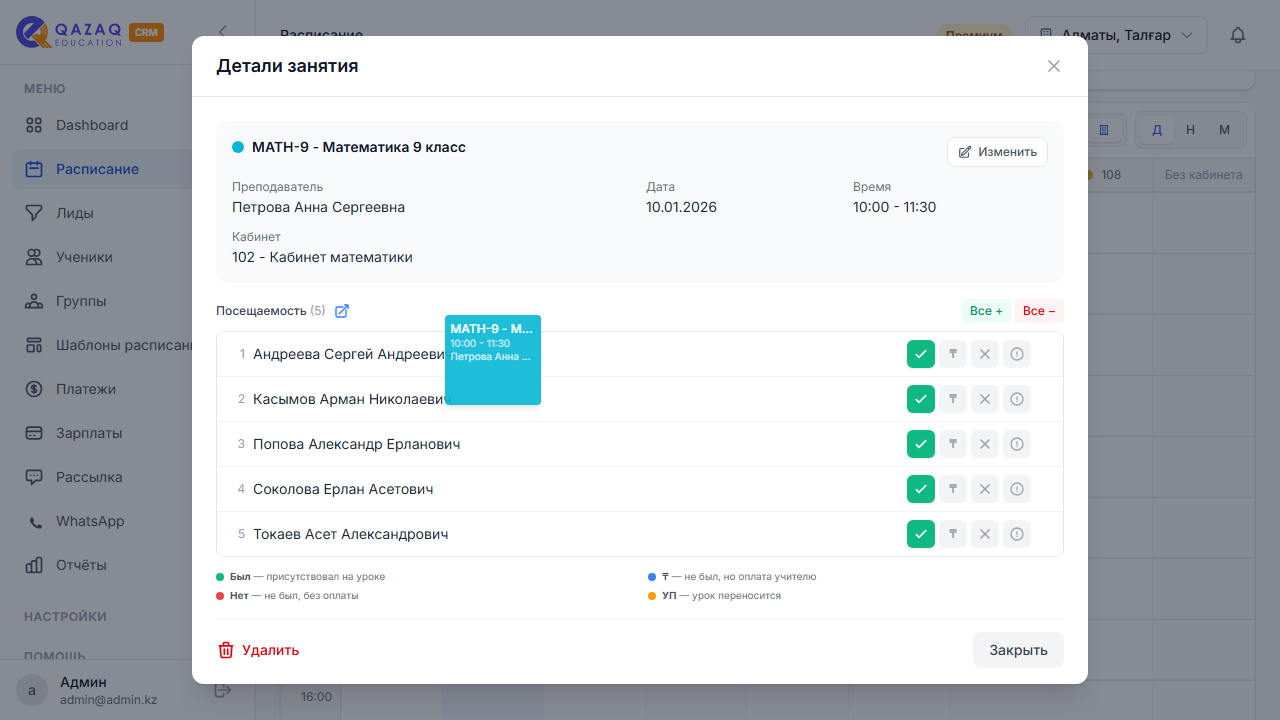The image size is (1280, 720).
Task: Mark Токаев Асет as present (green check)
Action: point(921,534)
